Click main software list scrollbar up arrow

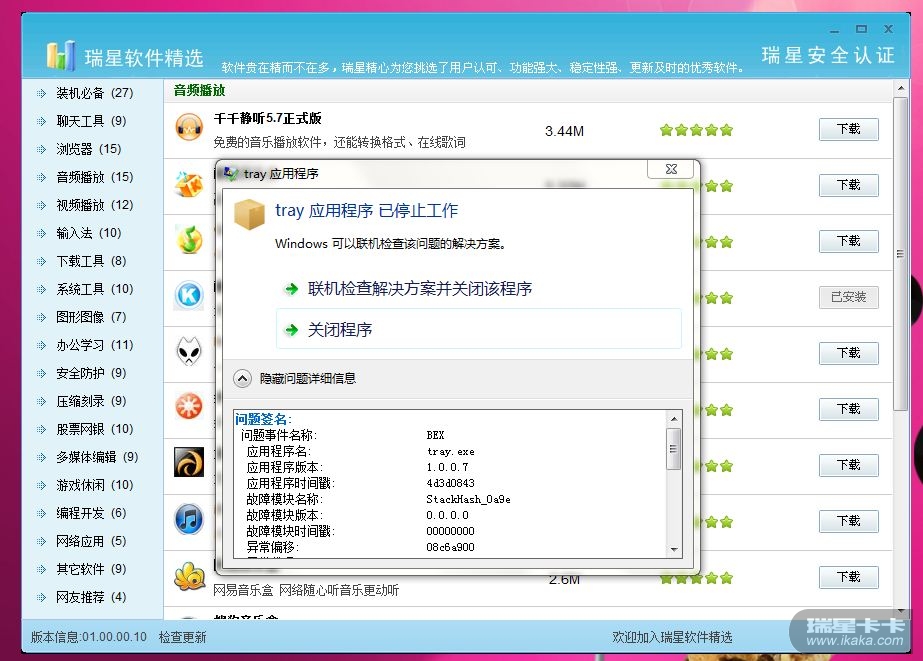click(x=900, y=88)
